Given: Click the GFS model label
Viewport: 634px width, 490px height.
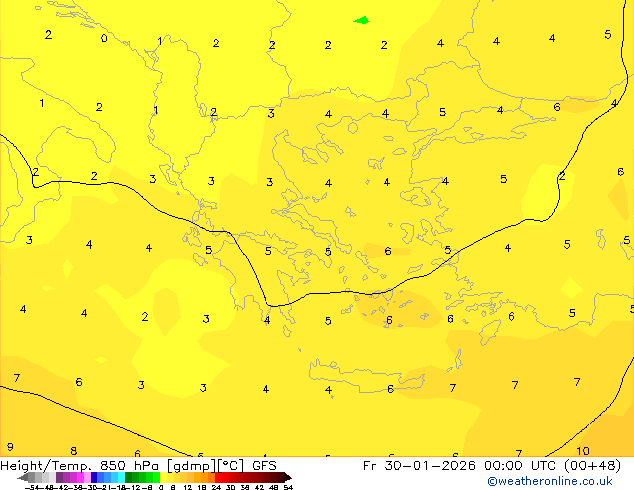Looking at the screenshot, I should pos(264,466).
